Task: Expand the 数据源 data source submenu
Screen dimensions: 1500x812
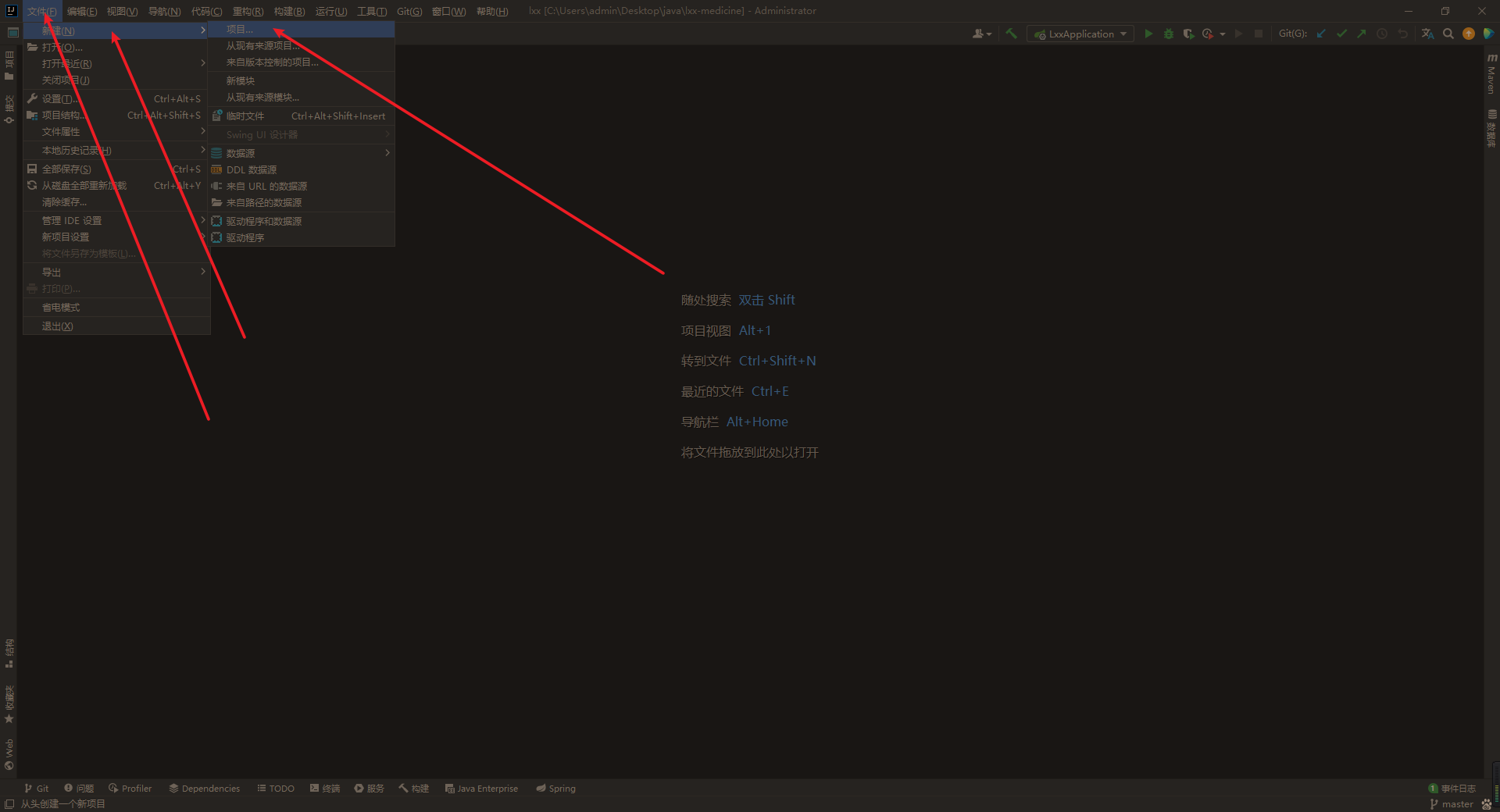Action: pos(302,154)
